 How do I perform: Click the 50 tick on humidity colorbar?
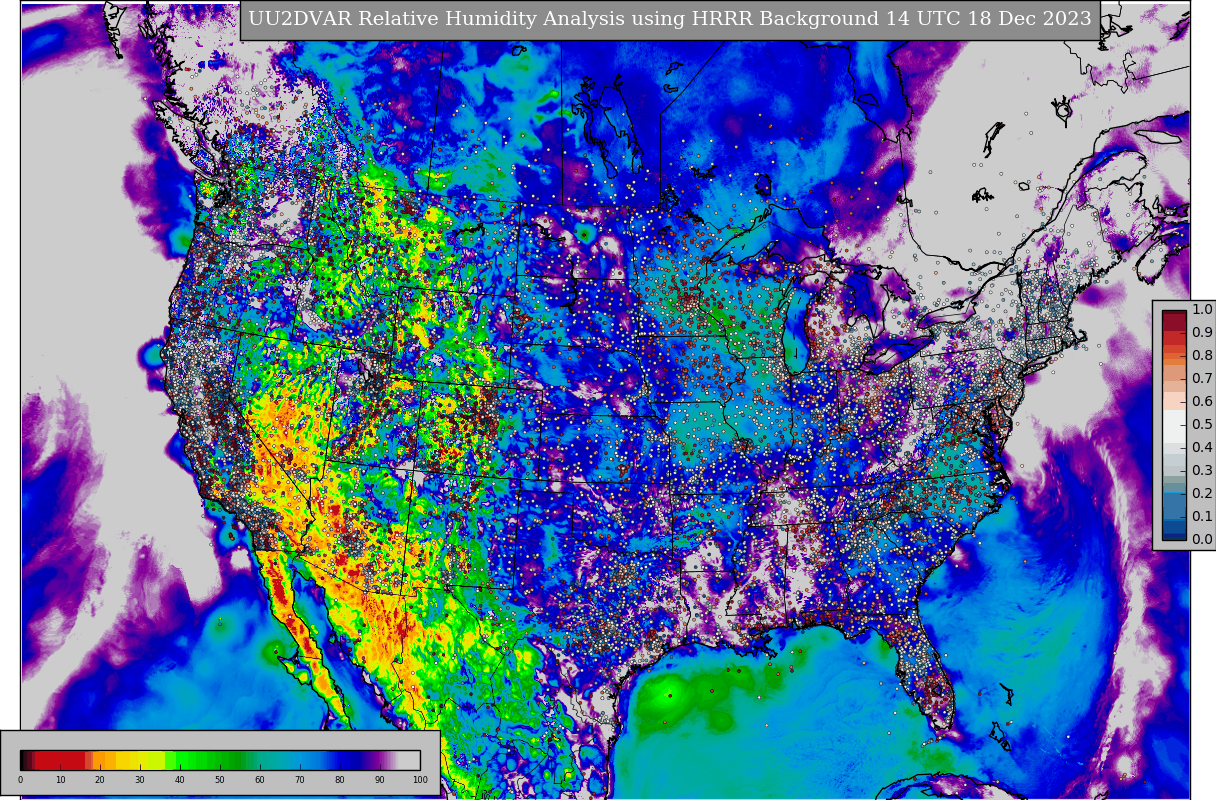point(220,780)
